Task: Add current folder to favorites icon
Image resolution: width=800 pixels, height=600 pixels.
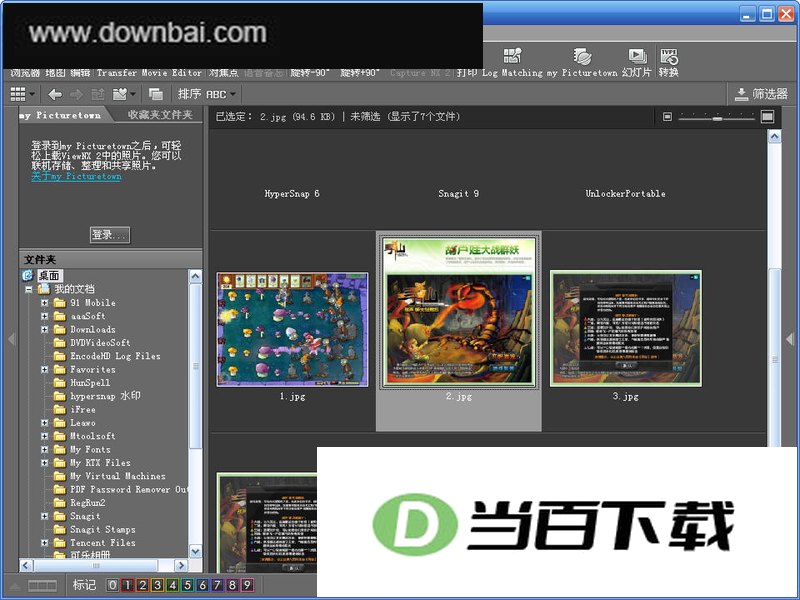Action: [120, 94]
